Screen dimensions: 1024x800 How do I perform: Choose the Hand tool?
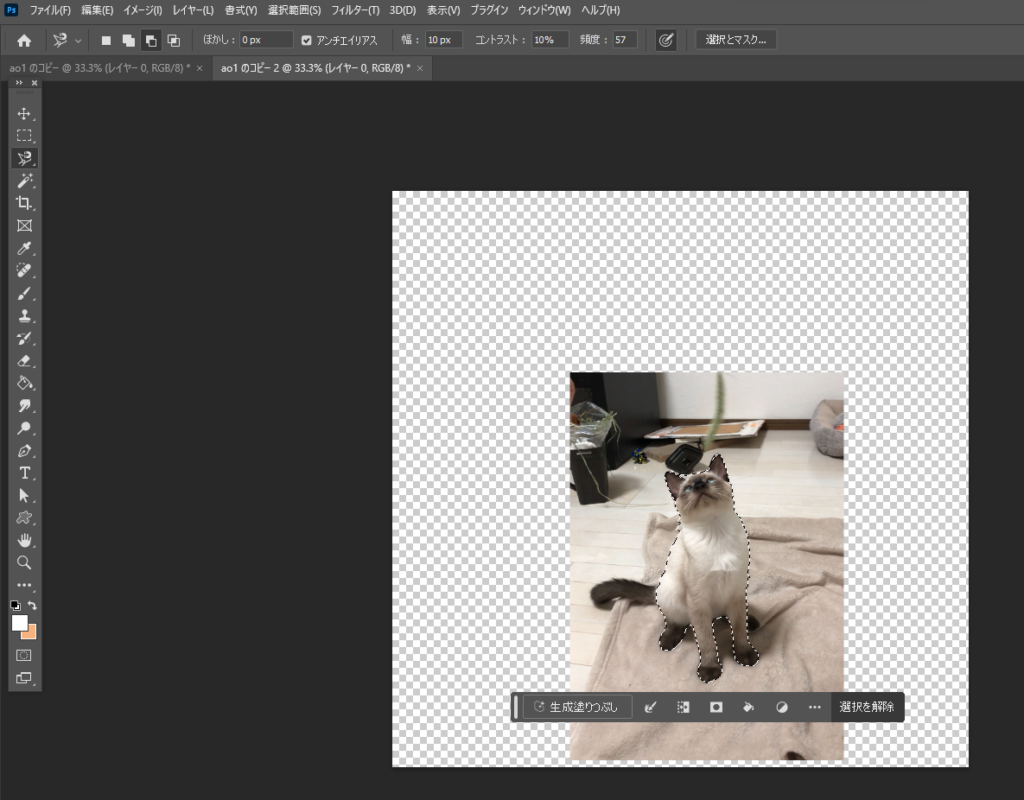[x=24, y=540]
